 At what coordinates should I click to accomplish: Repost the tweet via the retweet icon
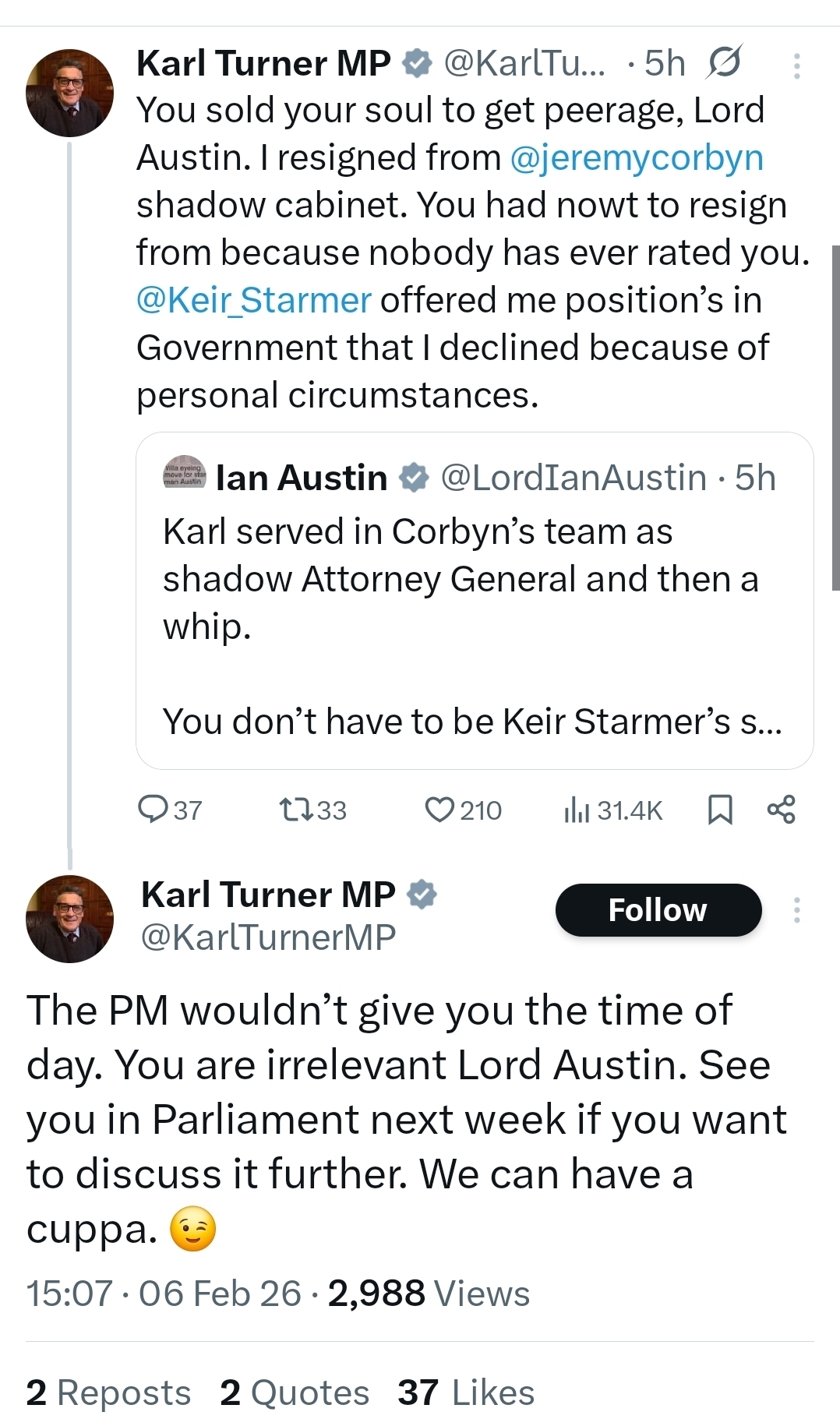(x=296, y=810)
